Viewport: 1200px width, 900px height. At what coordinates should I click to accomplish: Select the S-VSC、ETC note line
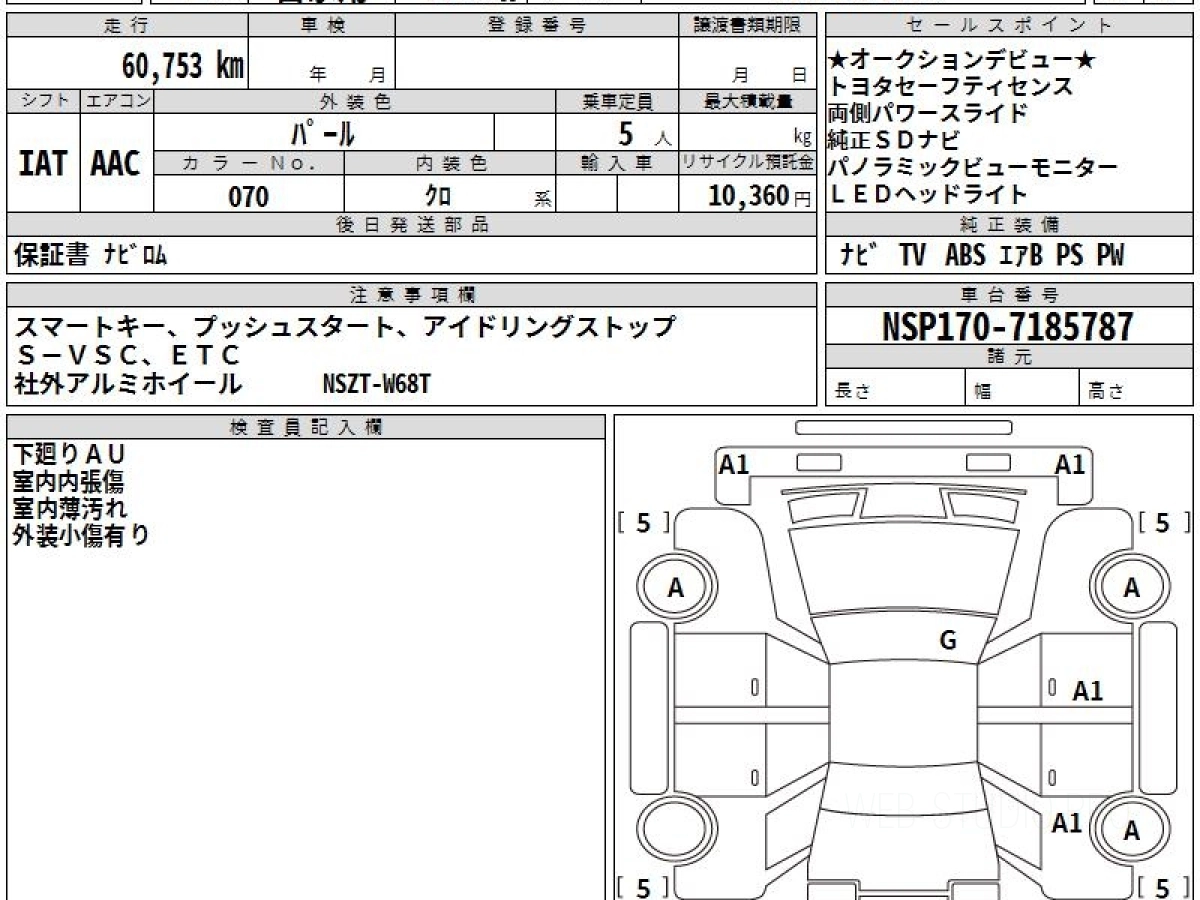[130, 354]
